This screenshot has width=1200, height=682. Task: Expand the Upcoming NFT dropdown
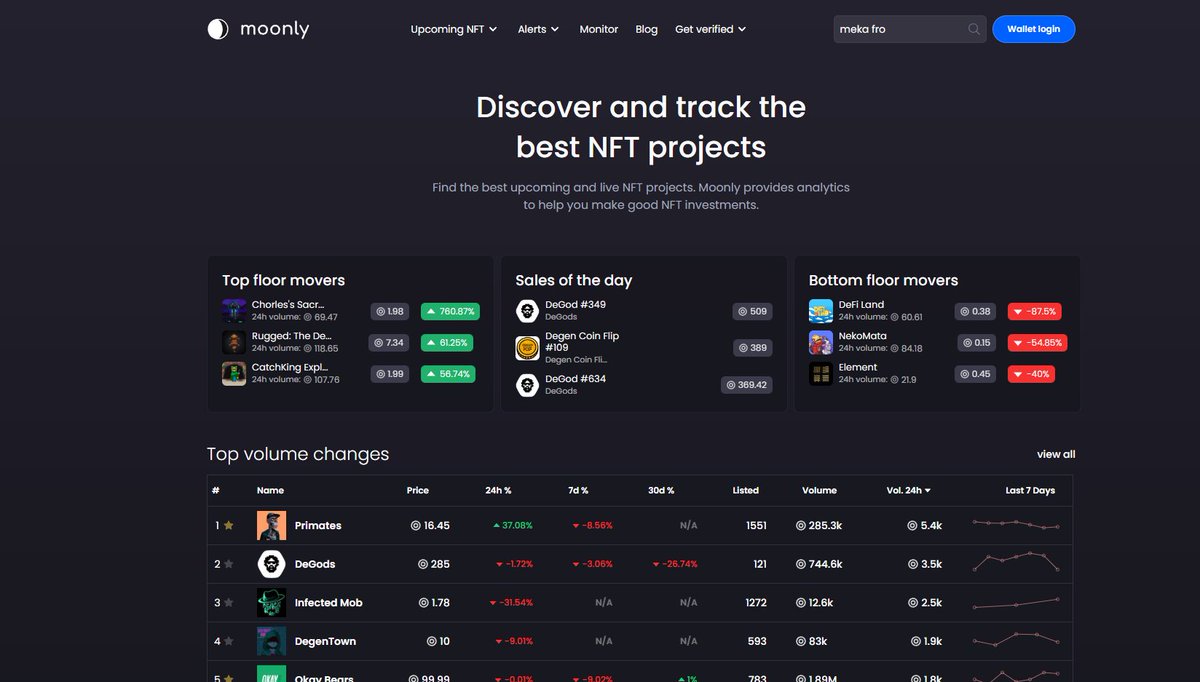pos(454,29)
